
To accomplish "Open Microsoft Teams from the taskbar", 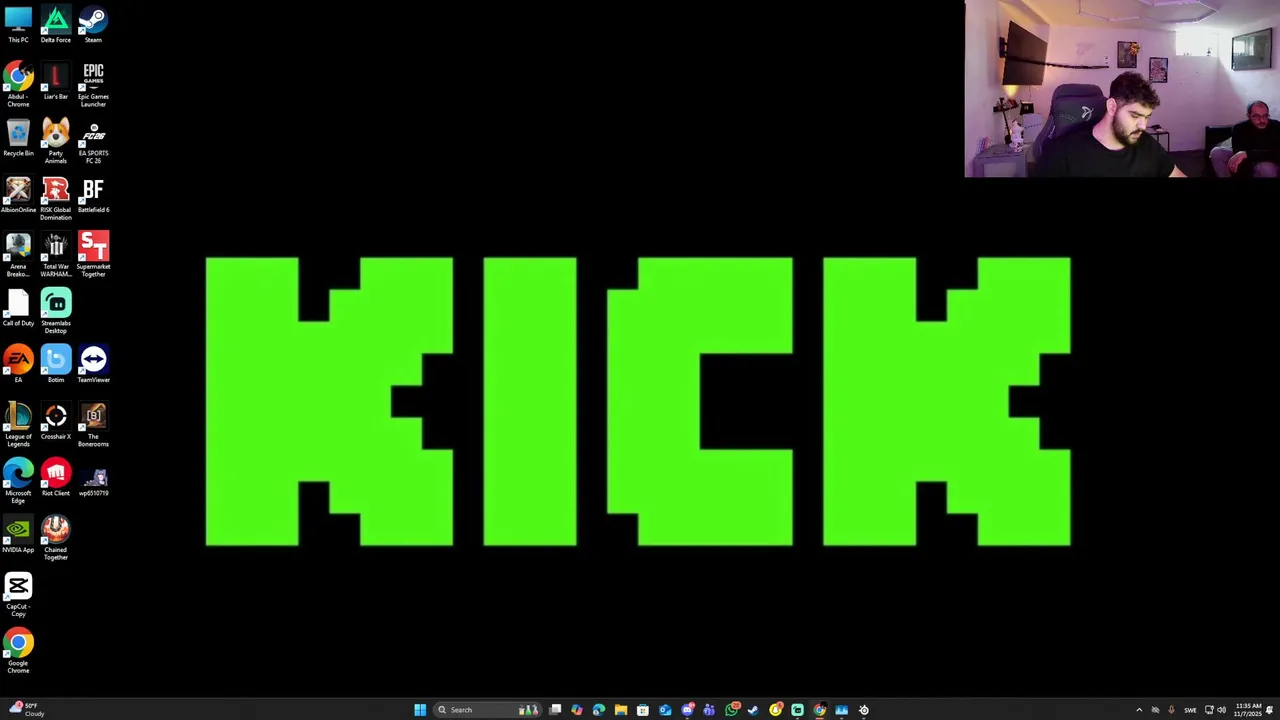I will [709, 710].
